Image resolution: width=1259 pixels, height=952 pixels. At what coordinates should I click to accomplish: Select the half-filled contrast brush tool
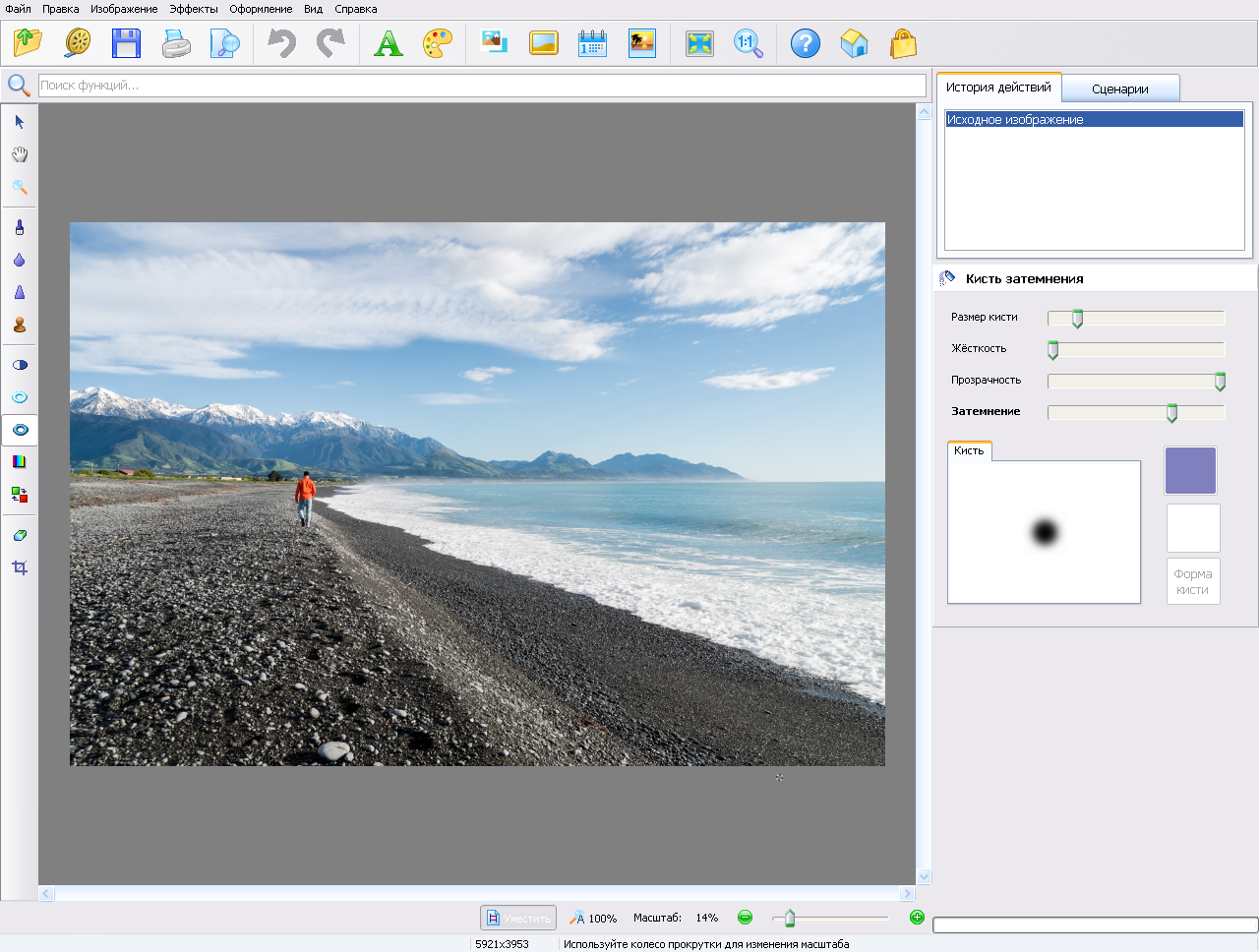(x=20, y=365)
